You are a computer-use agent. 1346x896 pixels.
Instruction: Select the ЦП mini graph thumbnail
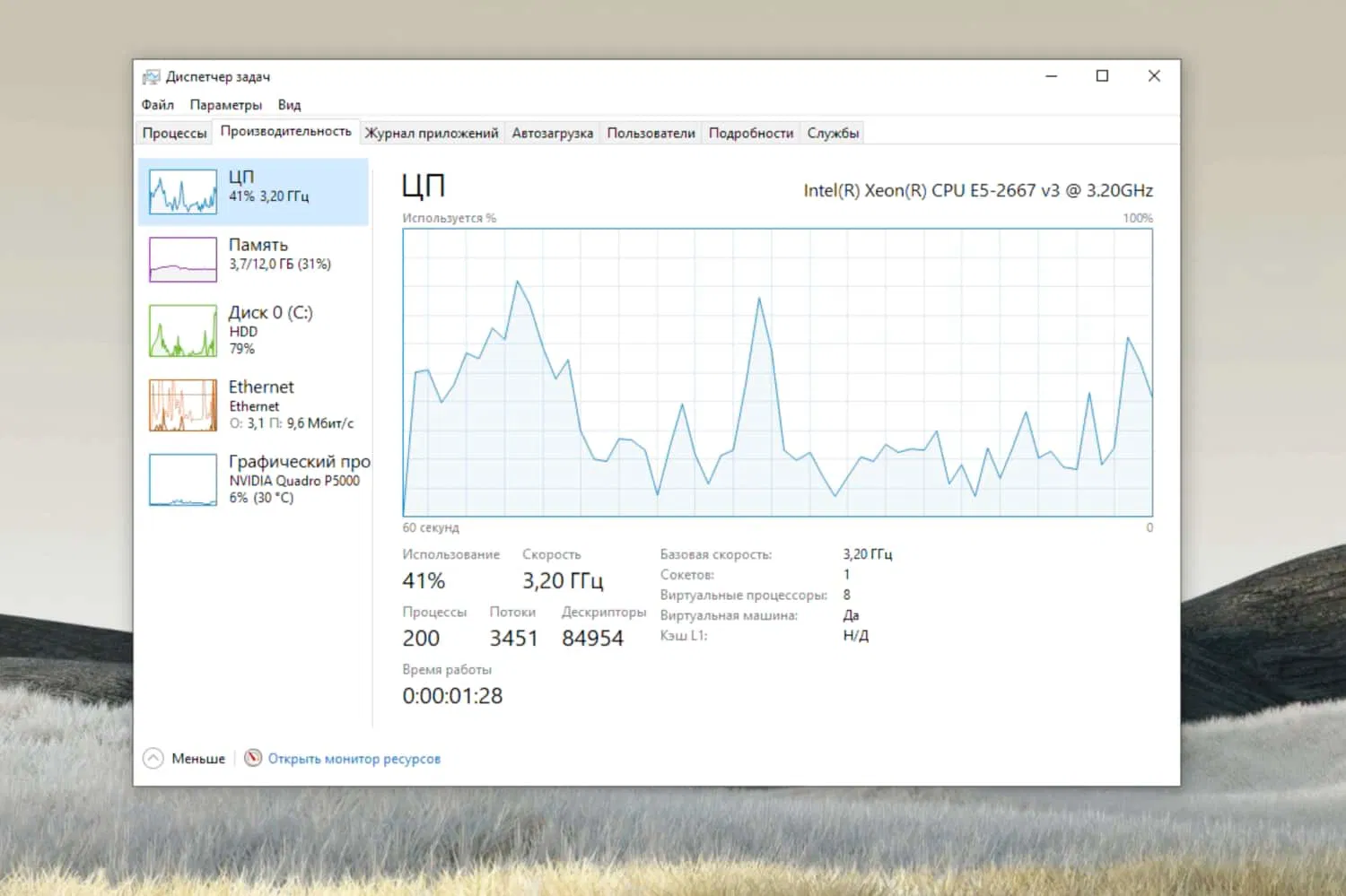click(x=183, y=192)
